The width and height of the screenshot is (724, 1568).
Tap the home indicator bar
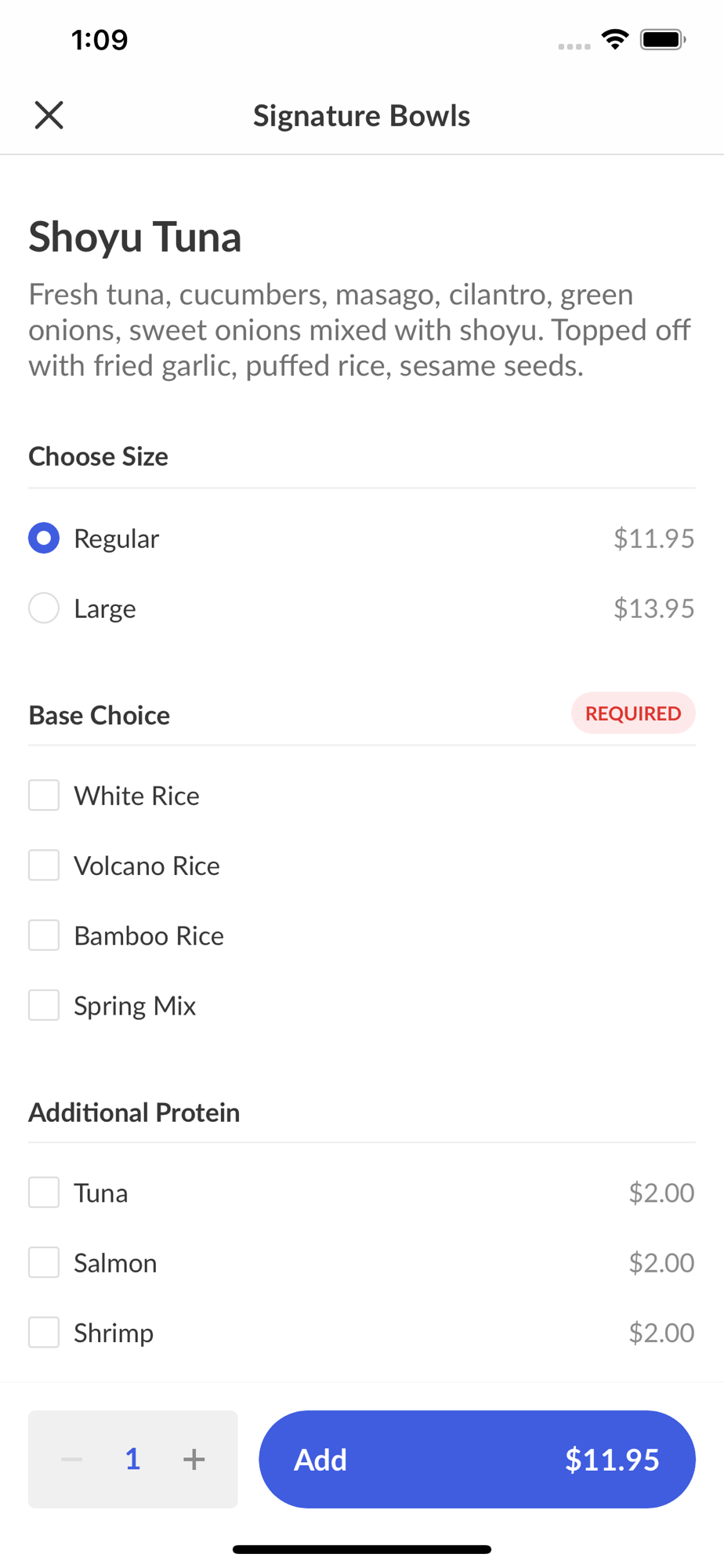click(x=362, y=1549)
